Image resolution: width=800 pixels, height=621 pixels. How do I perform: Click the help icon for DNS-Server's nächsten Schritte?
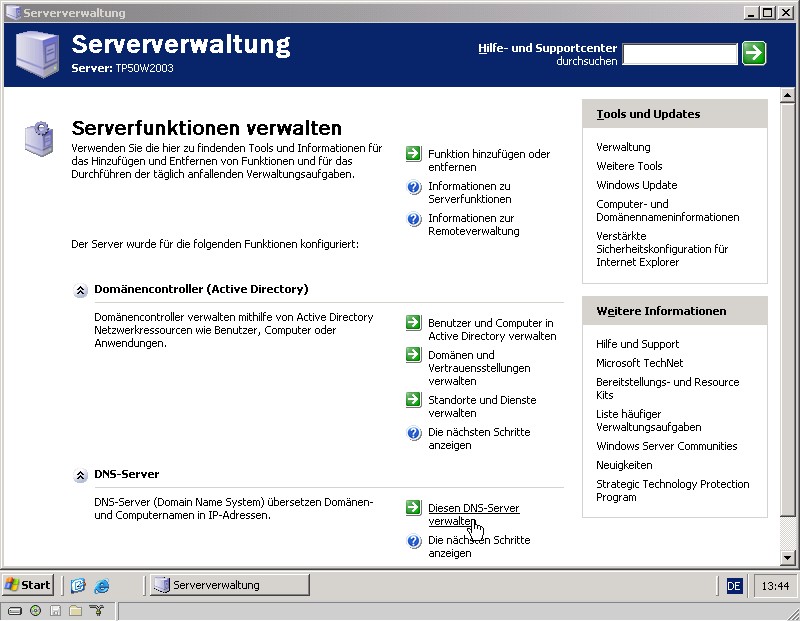414,541
